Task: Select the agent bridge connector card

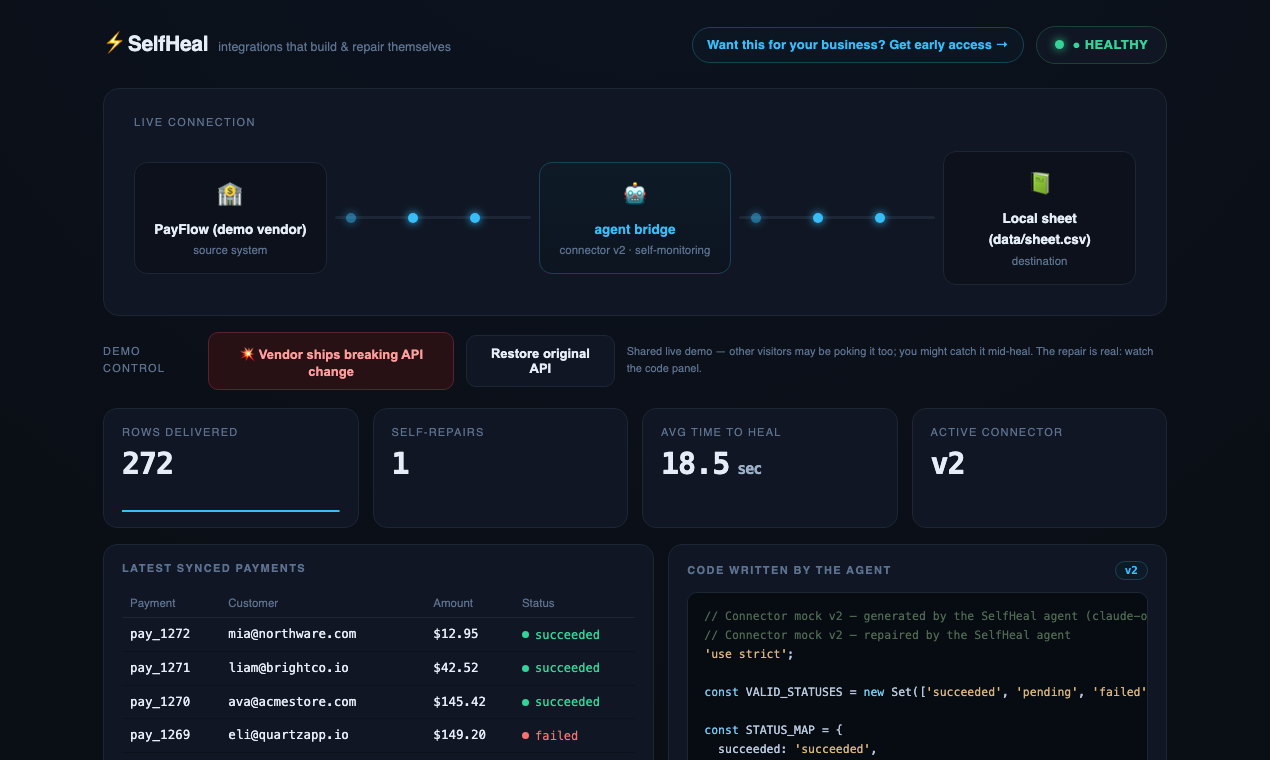Action: [635, 218]
